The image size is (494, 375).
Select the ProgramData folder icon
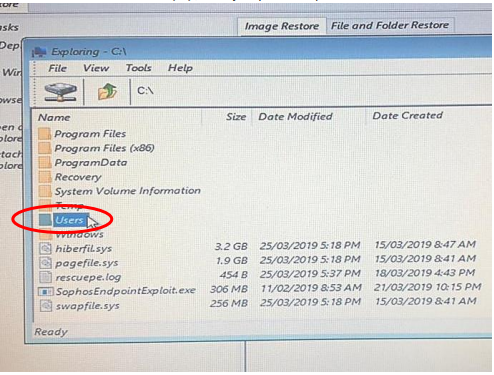click(45, 162)
